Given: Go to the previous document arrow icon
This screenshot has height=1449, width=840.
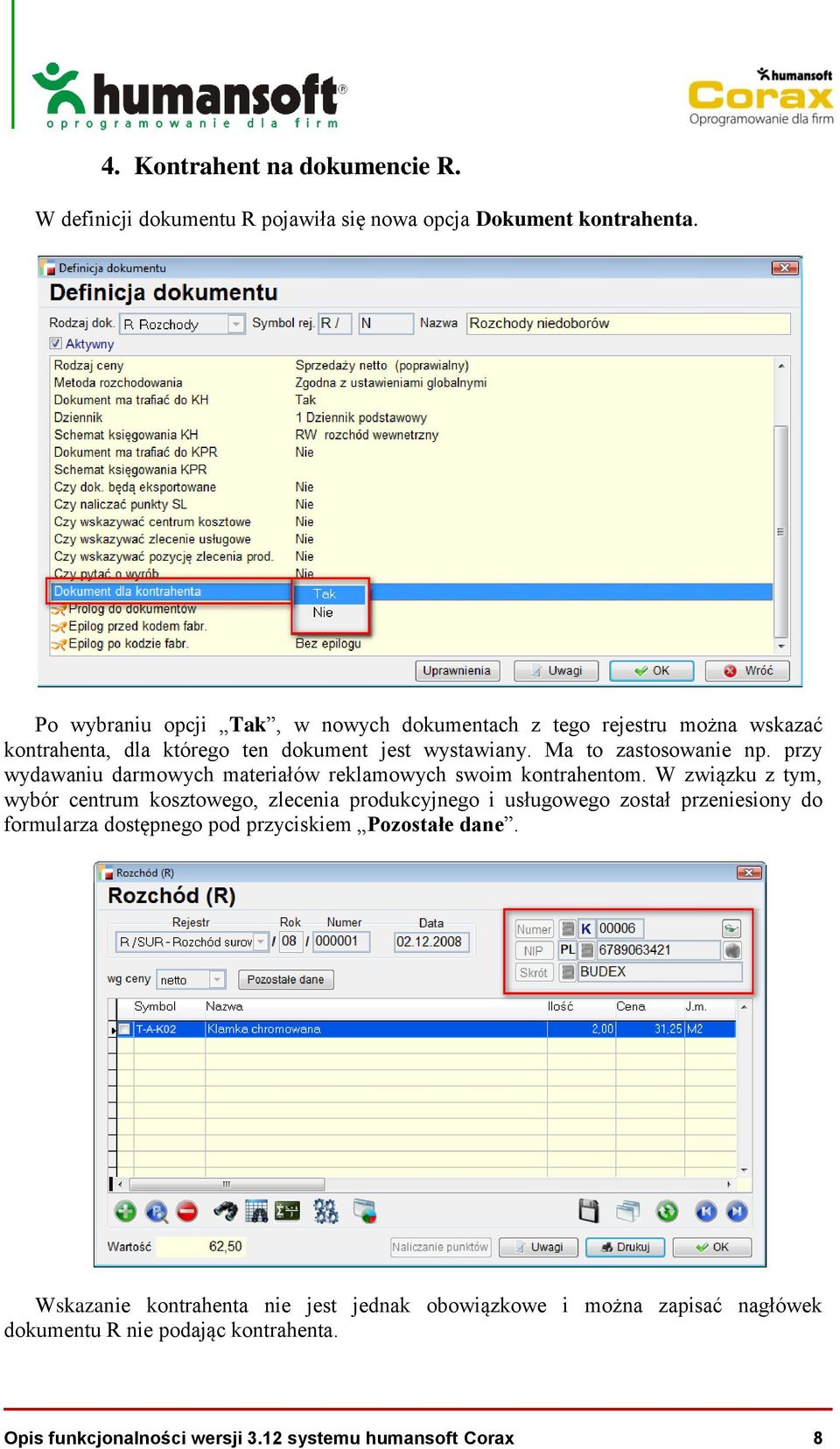Looking at the screenshot, I should (x=706, y=1211).
